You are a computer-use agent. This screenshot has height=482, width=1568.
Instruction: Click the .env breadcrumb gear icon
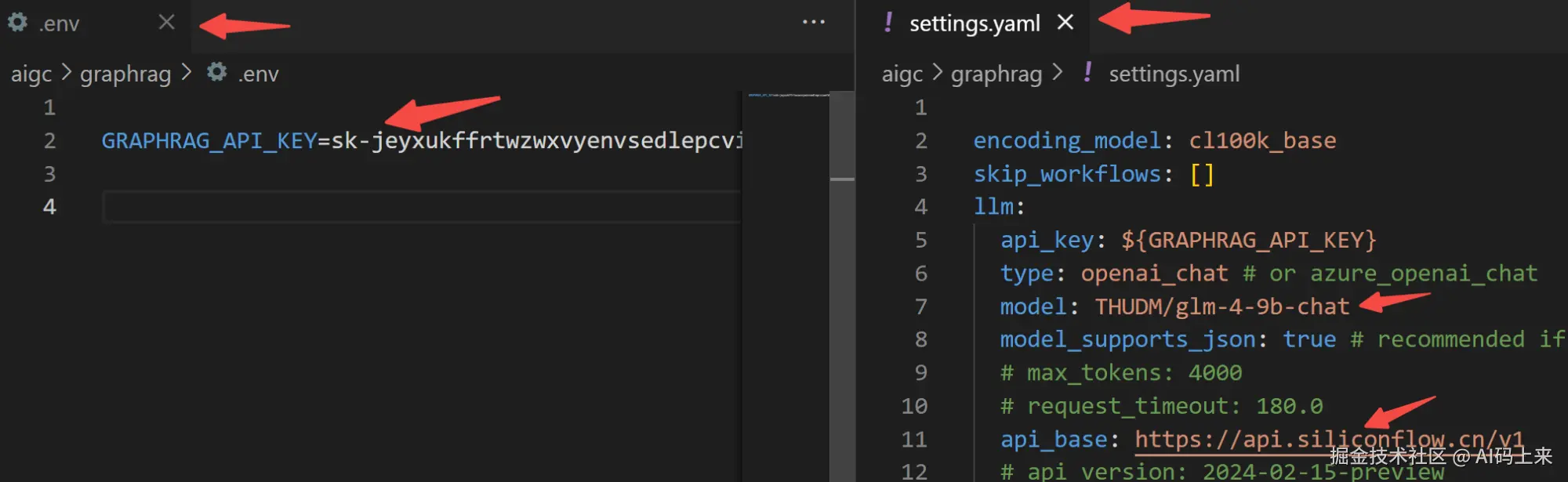pyautogui.click(x=217, y=73)
